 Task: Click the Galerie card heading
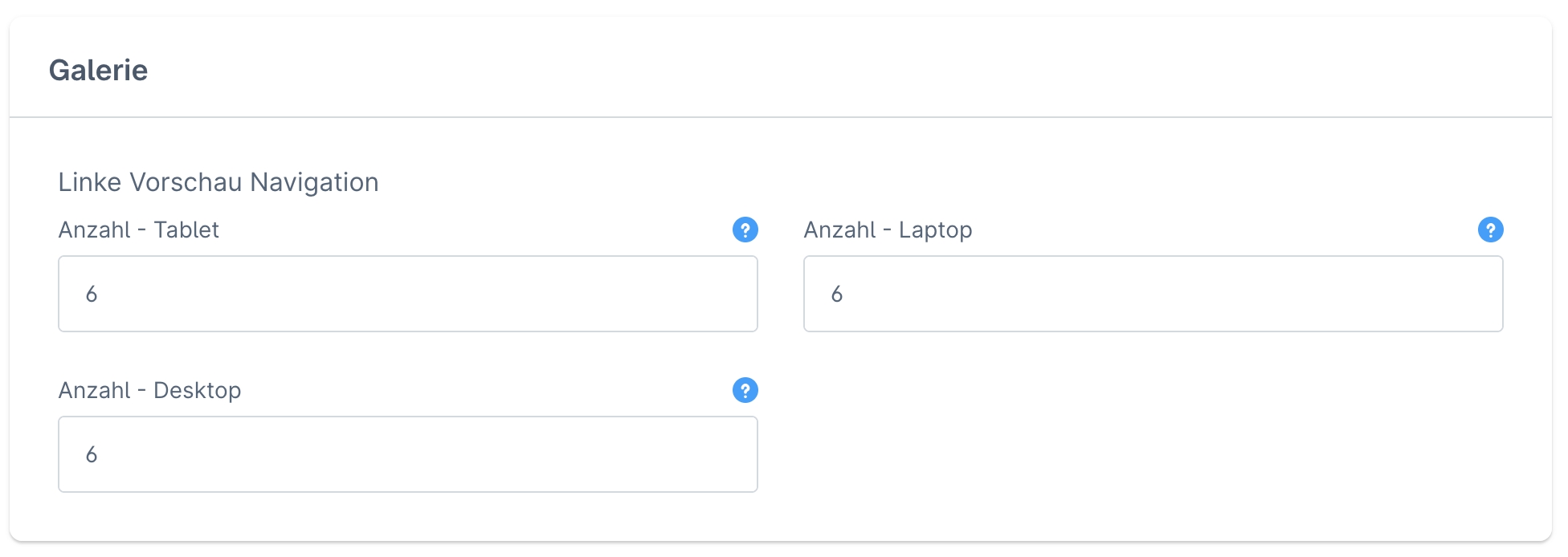(98, 71)
